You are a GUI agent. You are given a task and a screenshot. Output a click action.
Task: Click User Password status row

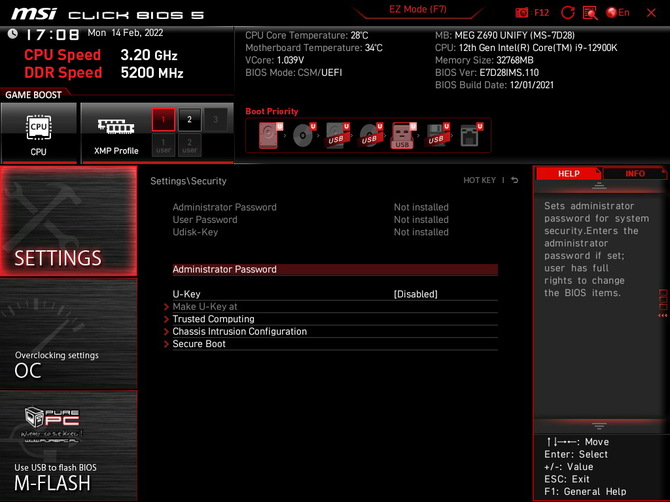311,220
